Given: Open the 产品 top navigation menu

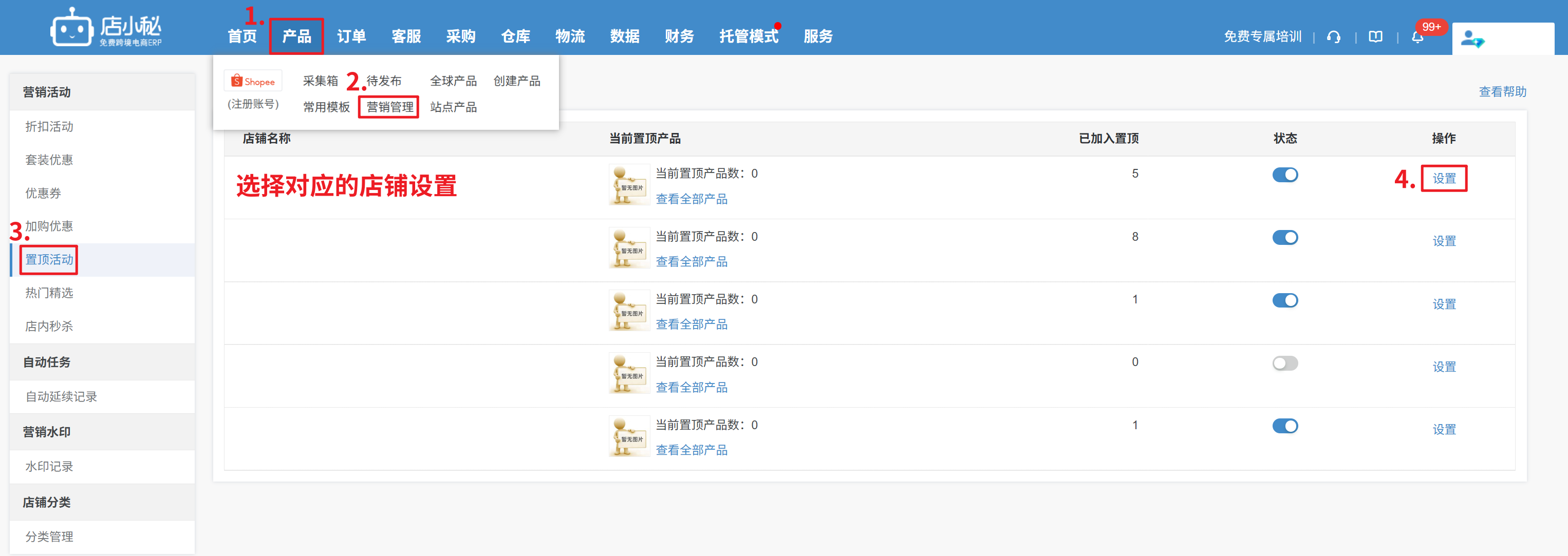Looking at the screenshot, I should [x=296, y=36].
